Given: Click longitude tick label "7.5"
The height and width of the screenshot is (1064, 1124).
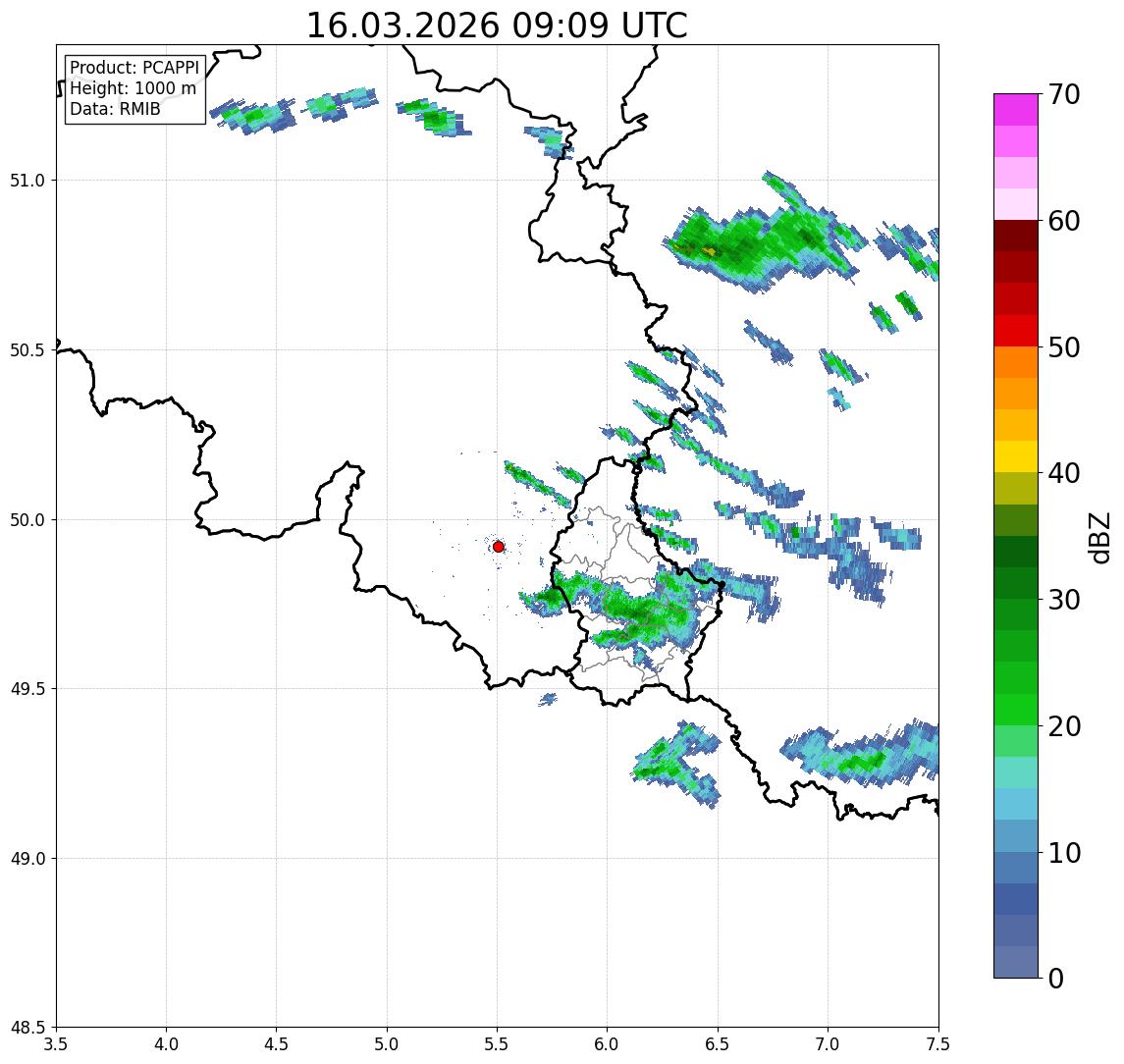Looking at the screenshot, I should tap(937, 1044).
